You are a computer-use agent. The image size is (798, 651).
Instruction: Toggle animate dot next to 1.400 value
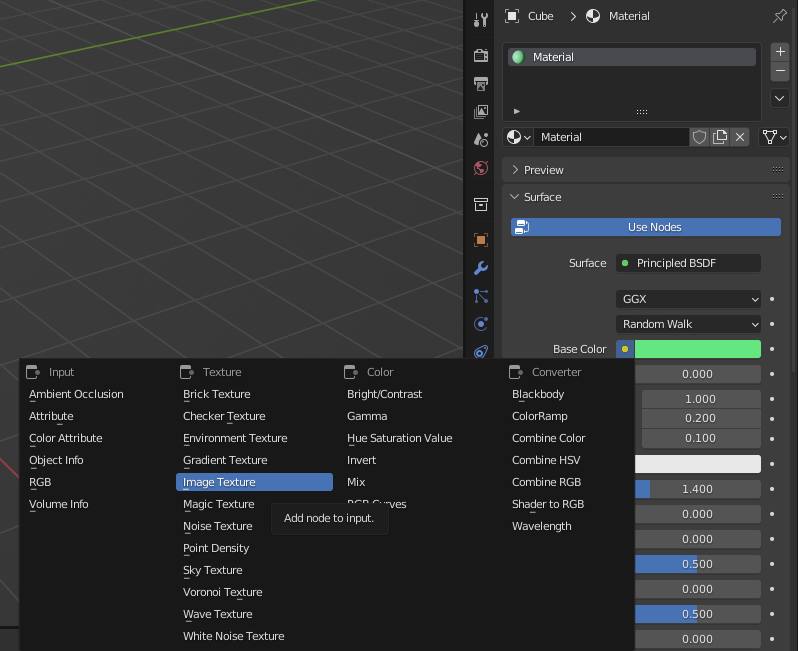772,489
